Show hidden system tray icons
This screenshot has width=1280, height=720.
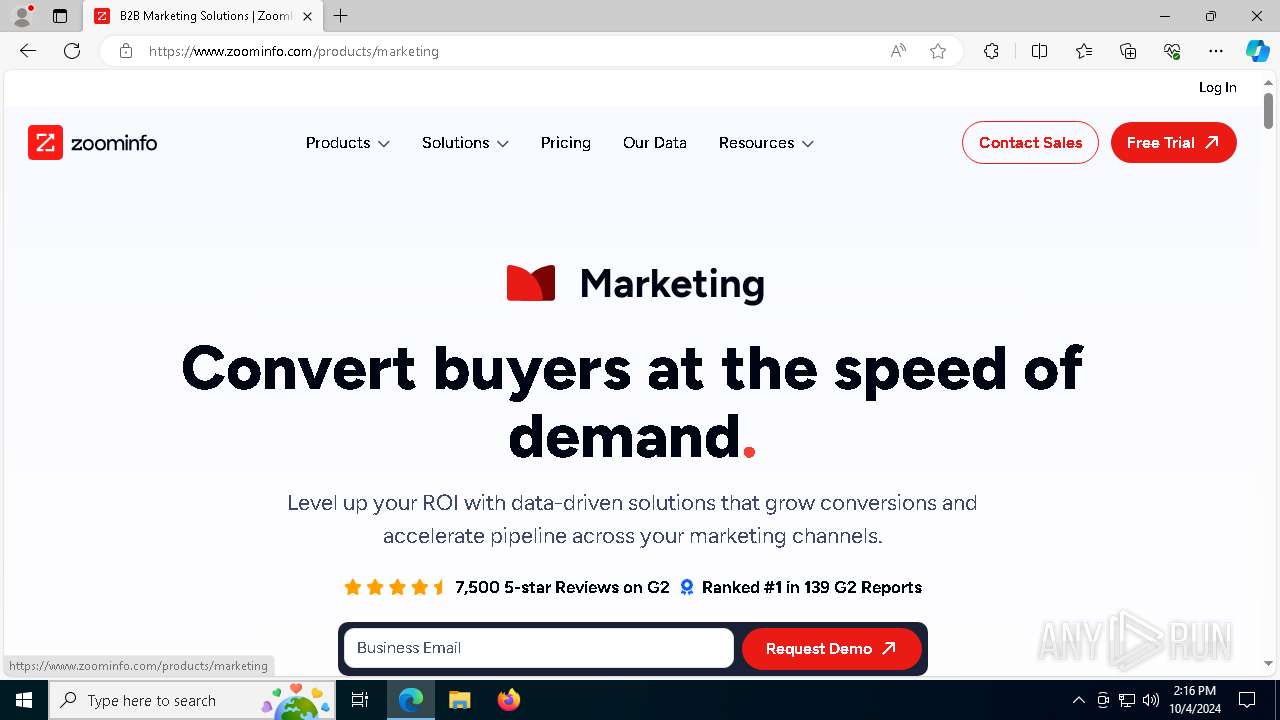(1078, 700)
